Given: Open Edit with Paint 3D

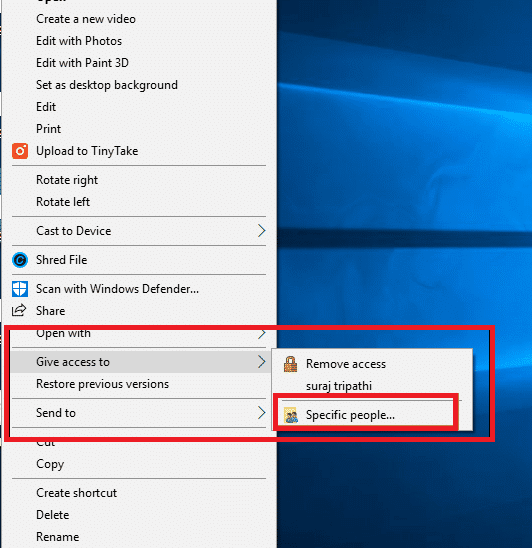Looking at the screenshot, I should click(x=82, y=63).
